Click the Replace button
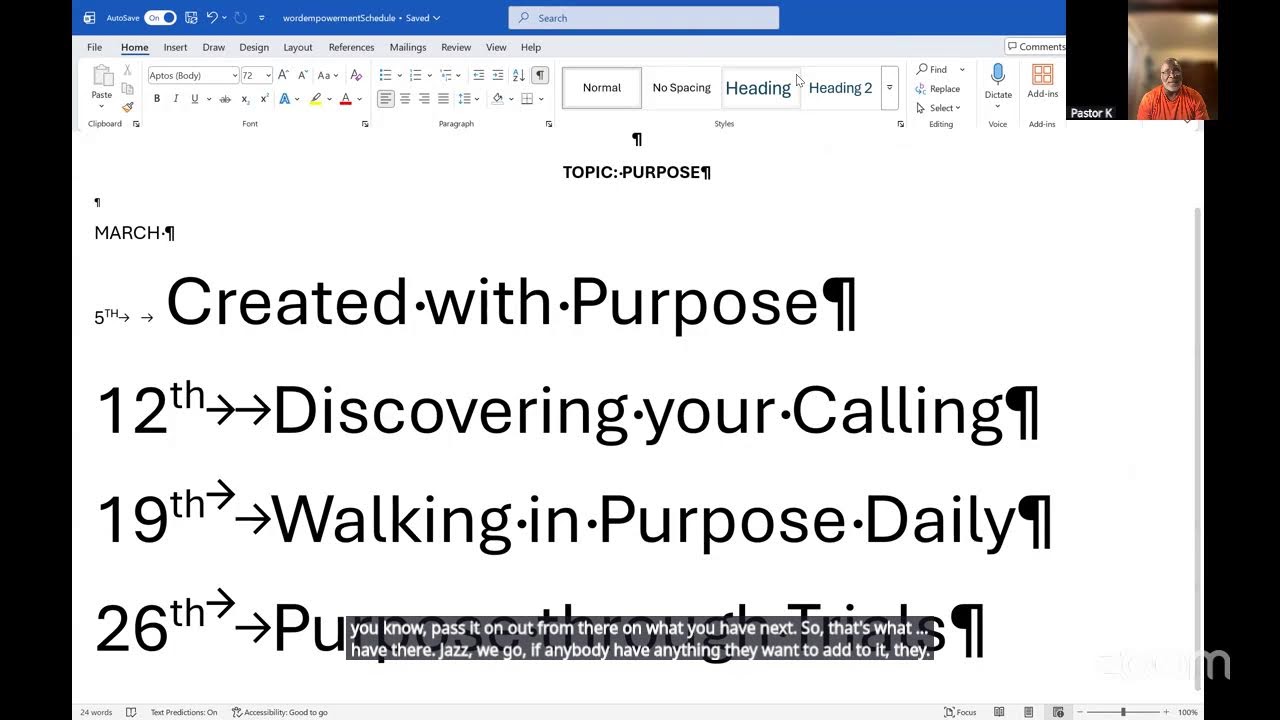 (x=938, y=89)
